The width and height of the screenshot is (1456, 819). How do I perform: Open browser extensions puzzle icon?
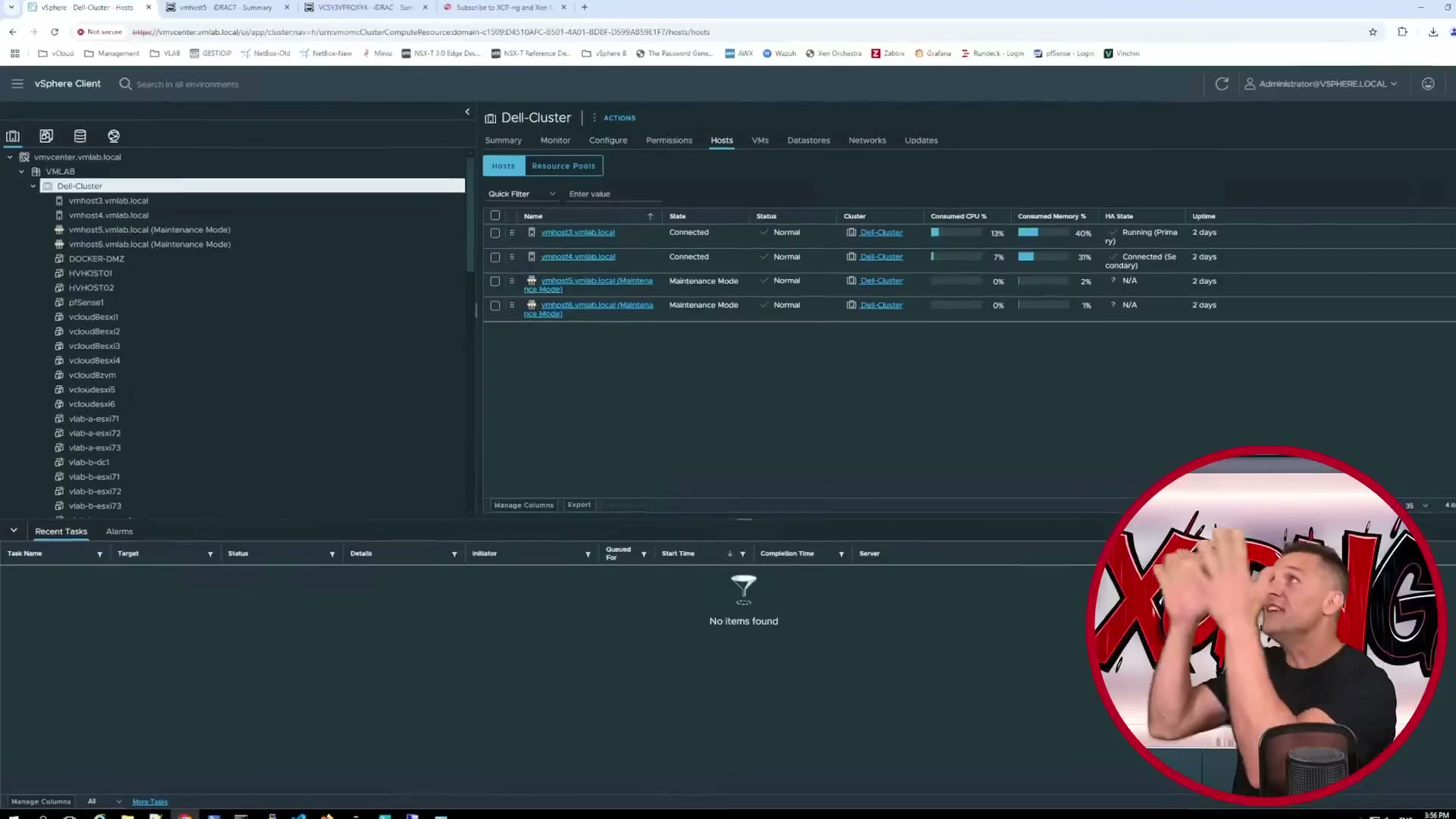pos(1402,32)
